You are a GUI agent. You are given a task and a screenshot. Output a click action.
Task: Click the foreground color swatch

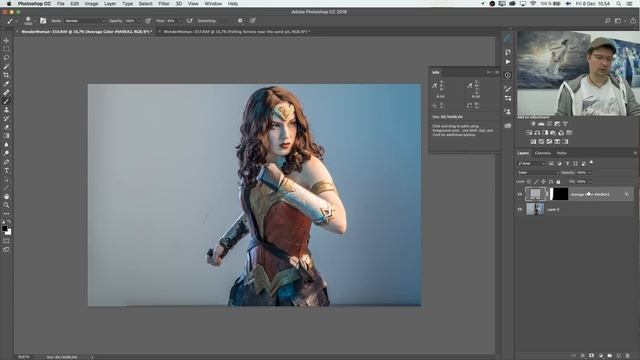tap(4, 228)
